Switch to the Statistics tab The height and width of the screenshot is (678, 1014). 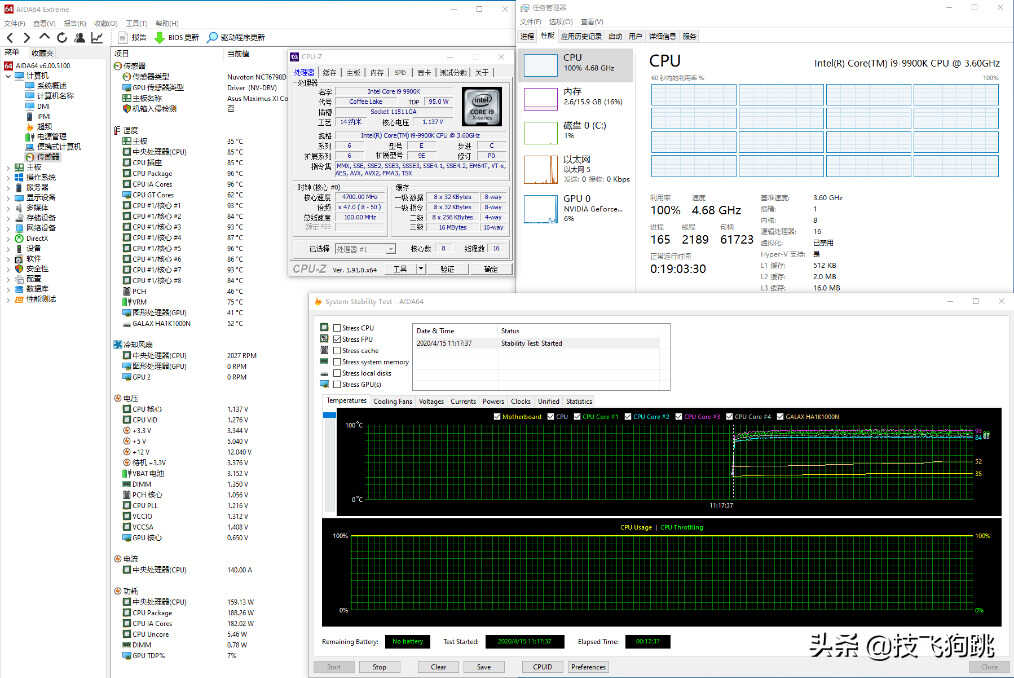[579, 402]
